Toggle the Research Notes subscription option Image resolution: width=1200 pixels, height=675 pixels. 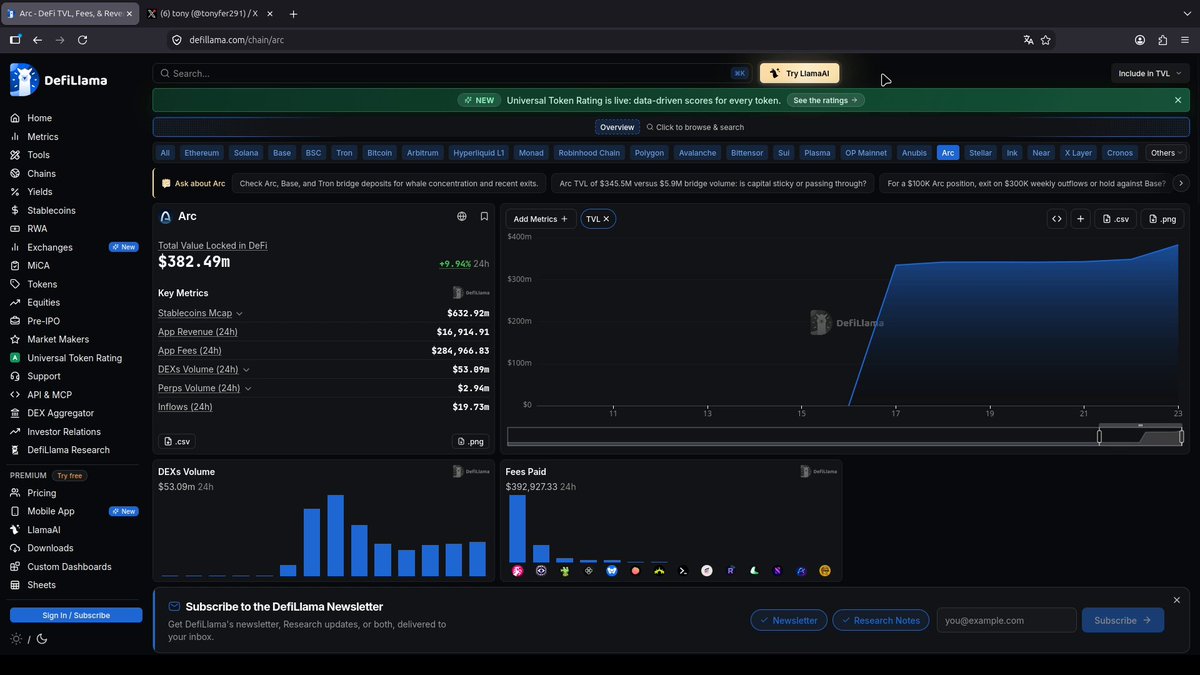(x=880, y=620)
